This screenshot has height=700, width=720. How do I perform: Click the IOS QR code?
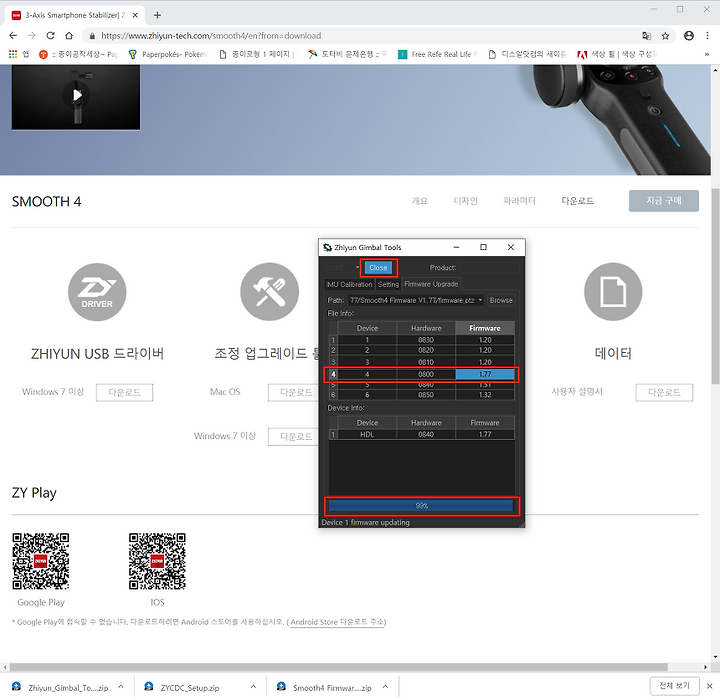click(157, 561)
